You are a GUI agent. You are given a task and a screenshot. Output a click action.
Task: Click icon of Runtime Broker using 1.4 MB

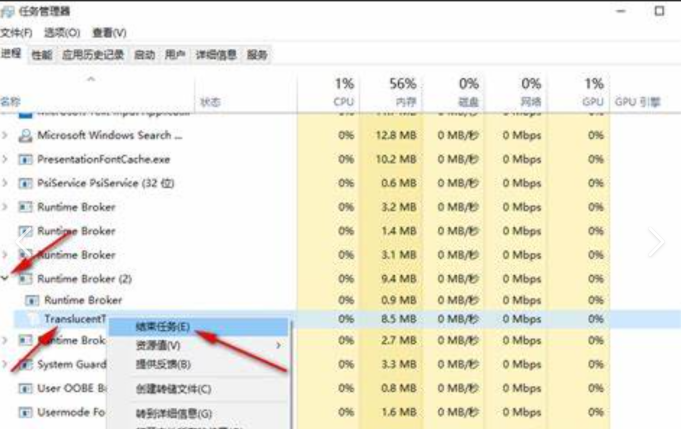coord(25,231)
